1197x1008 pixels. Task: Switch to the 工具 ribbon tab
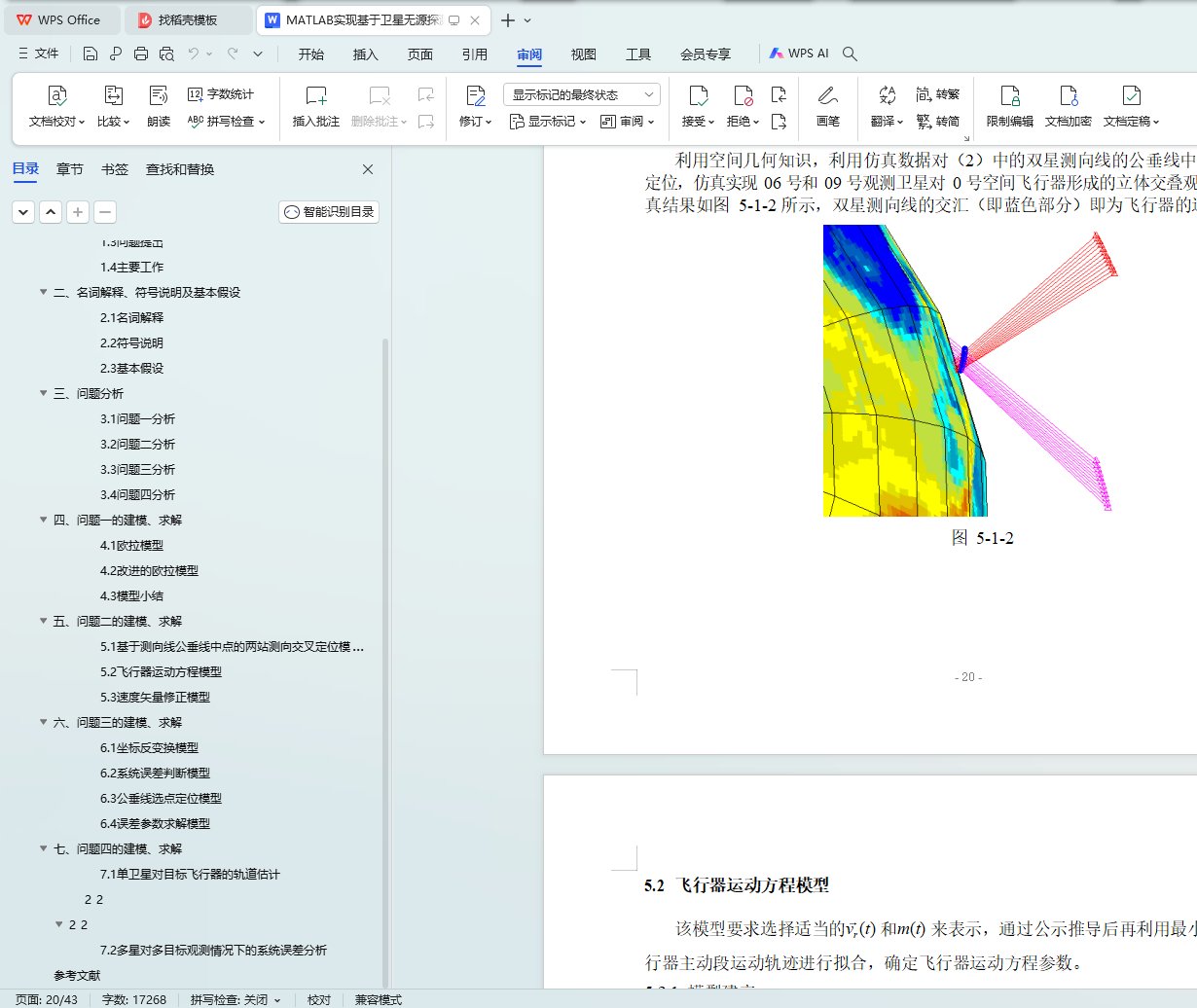638,54
